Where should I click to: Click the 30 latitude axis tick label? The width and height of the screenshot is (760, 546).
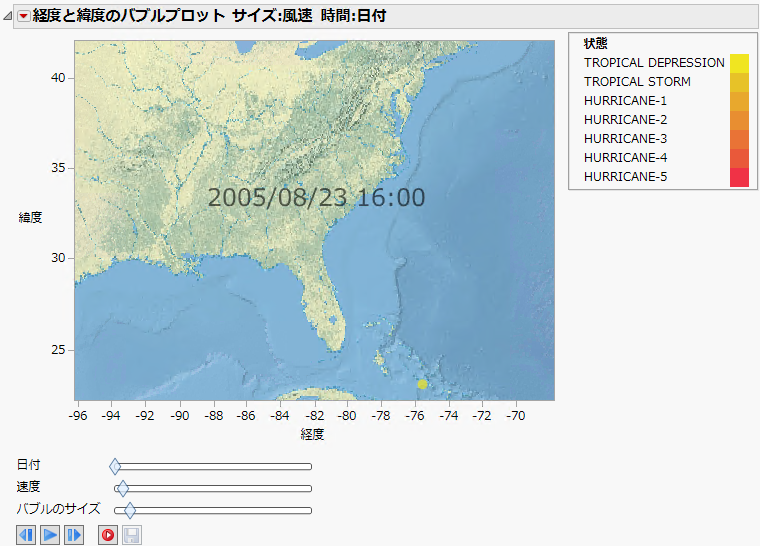[x=58, y=258]
